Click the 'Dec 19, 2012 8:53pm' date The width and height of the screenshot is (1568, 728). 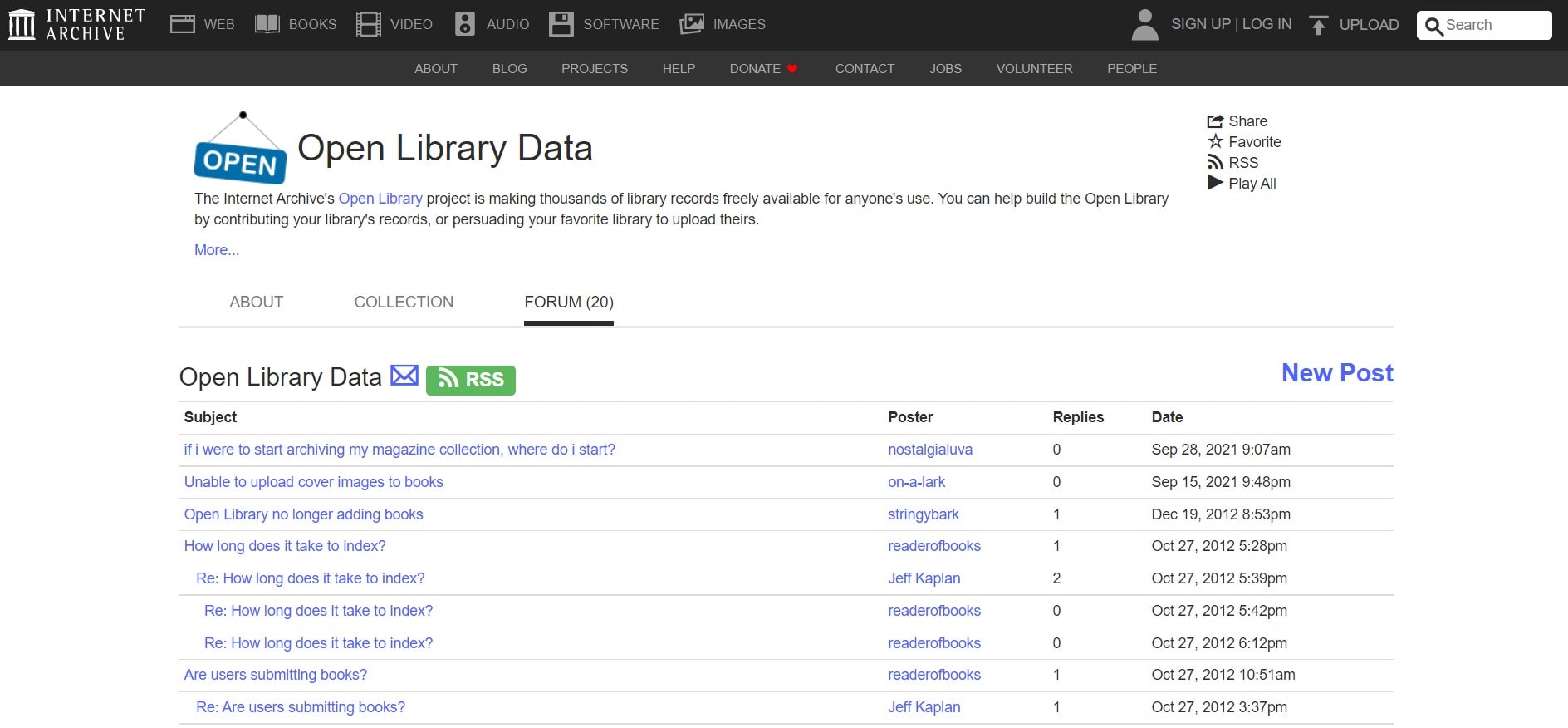coord(1221,514)
